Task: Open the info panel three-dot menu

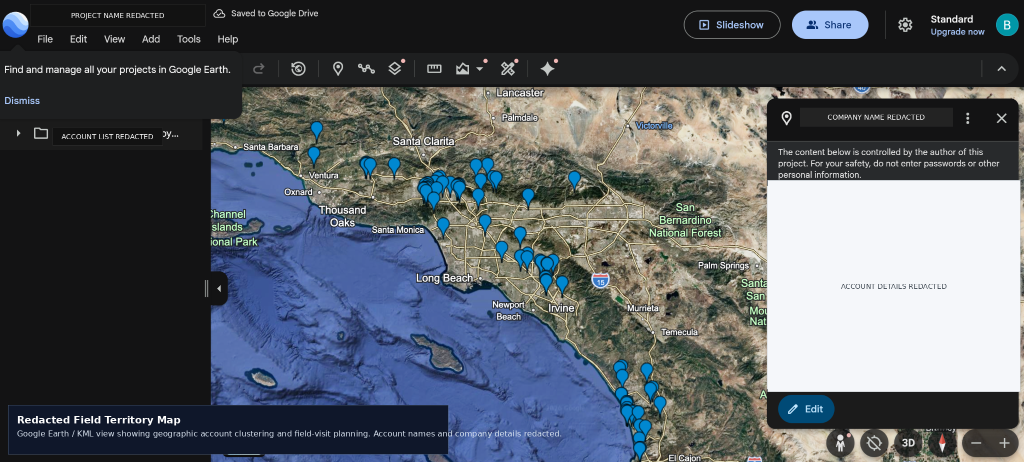Action: 968,118
